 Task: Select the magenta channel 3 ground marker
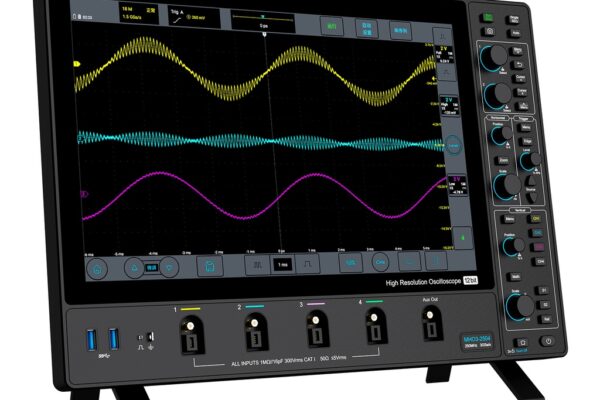pos(85,194)
